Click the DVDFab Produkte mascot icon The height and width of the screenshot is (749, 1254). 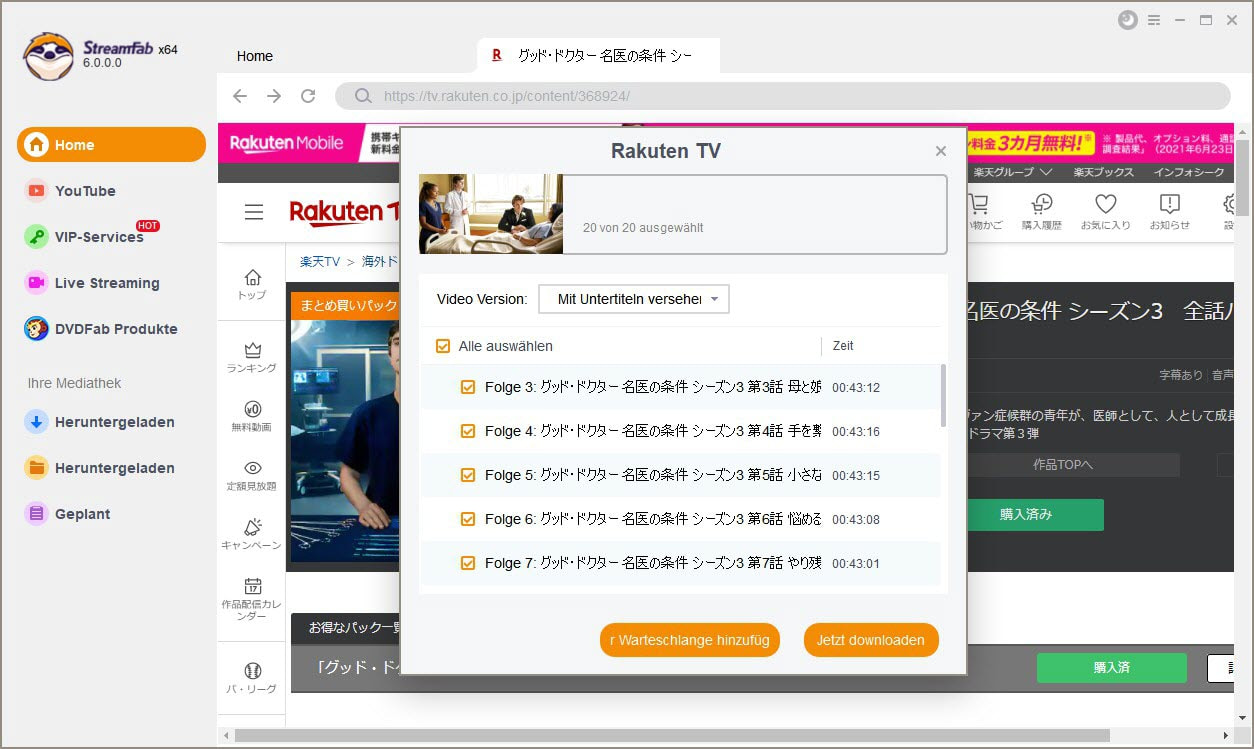36,329
